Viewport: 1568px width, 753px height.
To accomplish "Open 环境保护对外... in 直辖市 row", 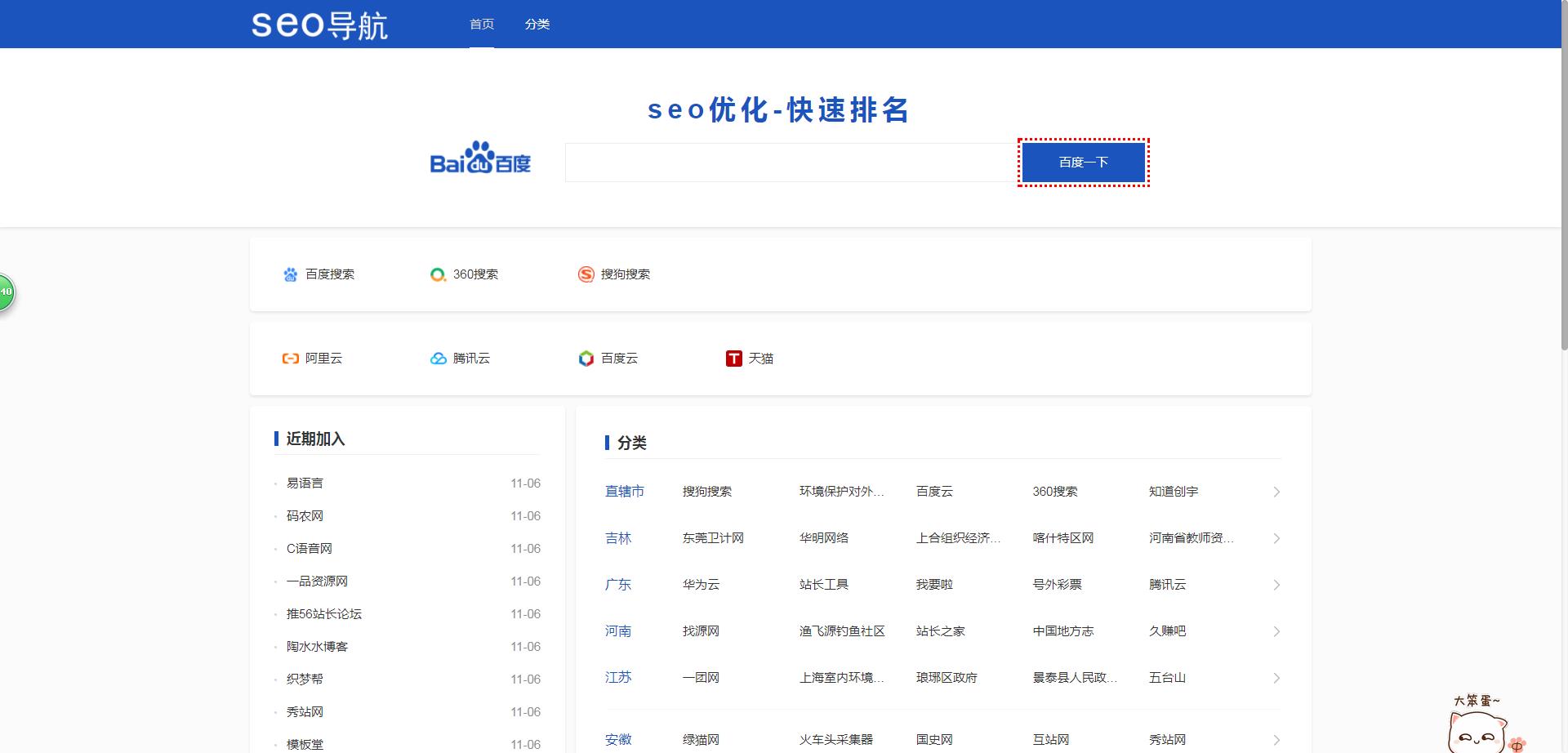I will point(842,492).
